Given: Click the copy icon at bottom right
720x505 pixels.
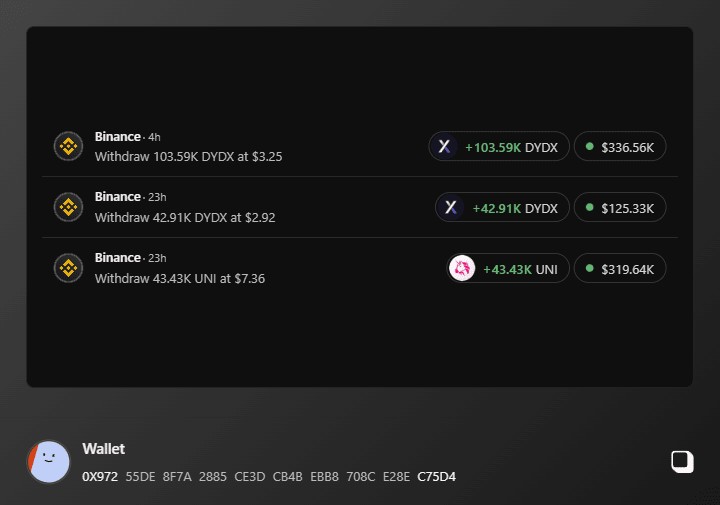Looking at the screenshot, I should click(681, 461).
